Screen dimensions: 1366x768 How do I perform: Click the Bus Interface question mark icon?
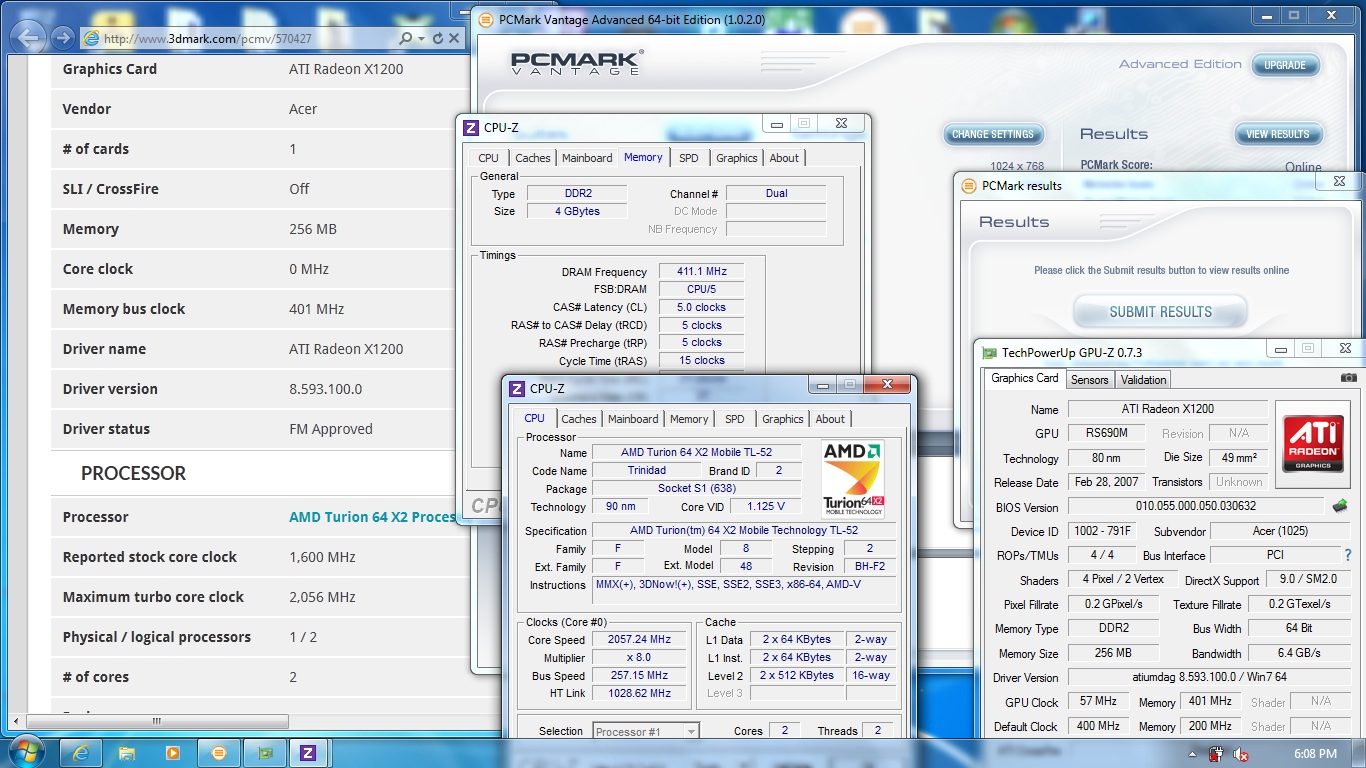tap(1348, 555)
